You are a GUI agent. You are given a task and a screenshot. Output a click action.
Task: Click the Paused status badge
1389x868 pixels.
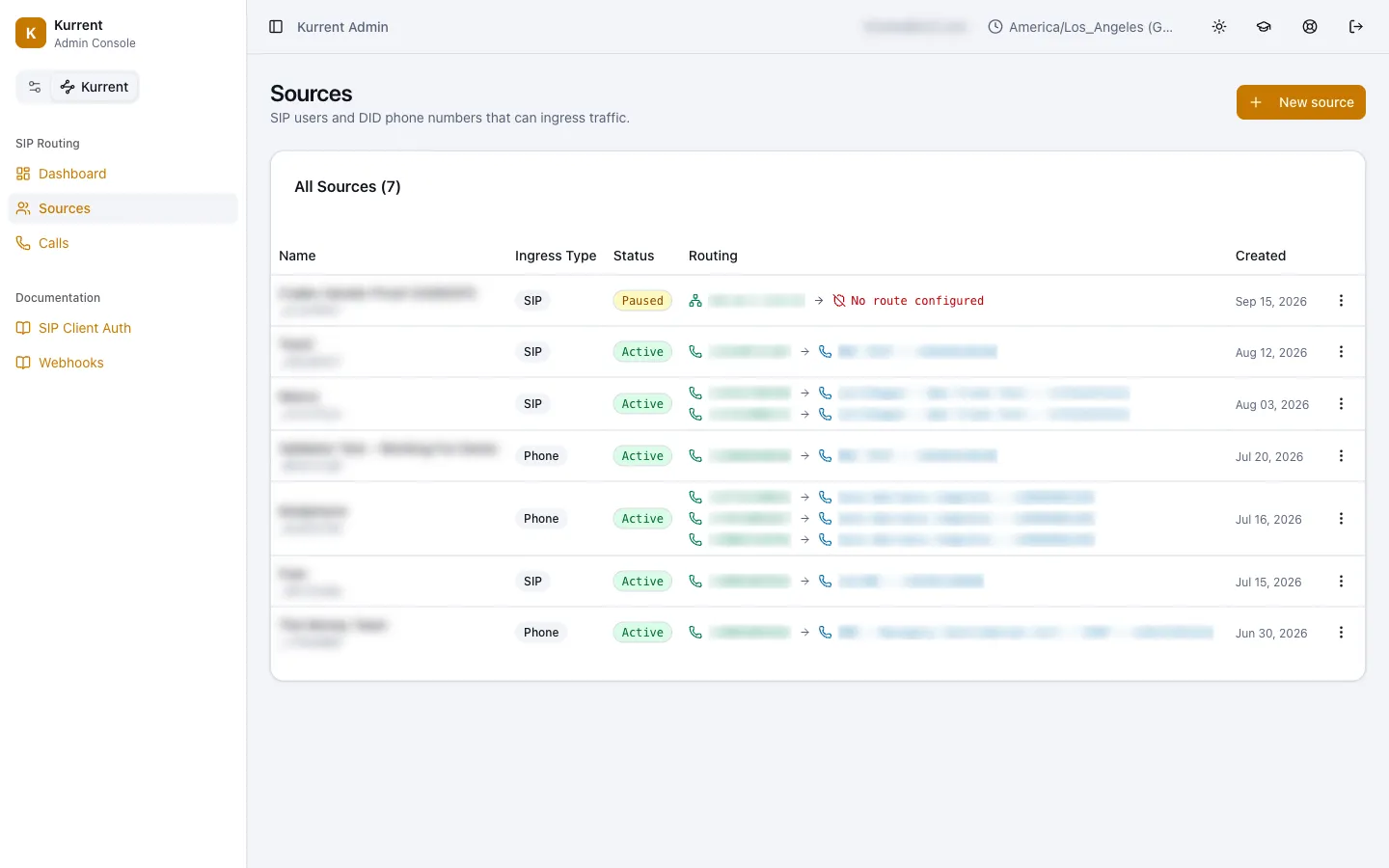pyautogui.click(x=642, y=301)
